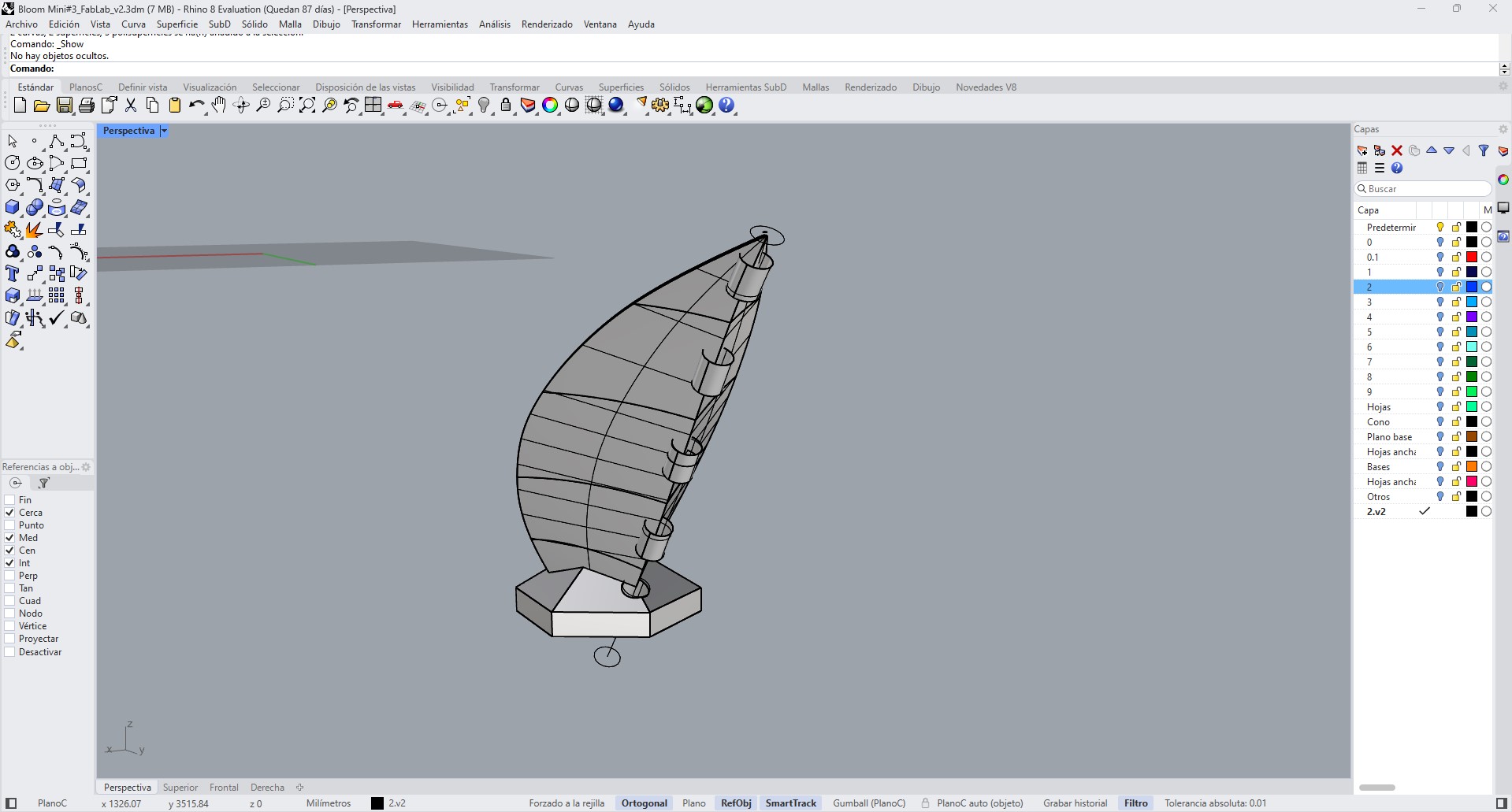
Task: Click the Lock objects padlock icon
Action: tap(506, 105)
